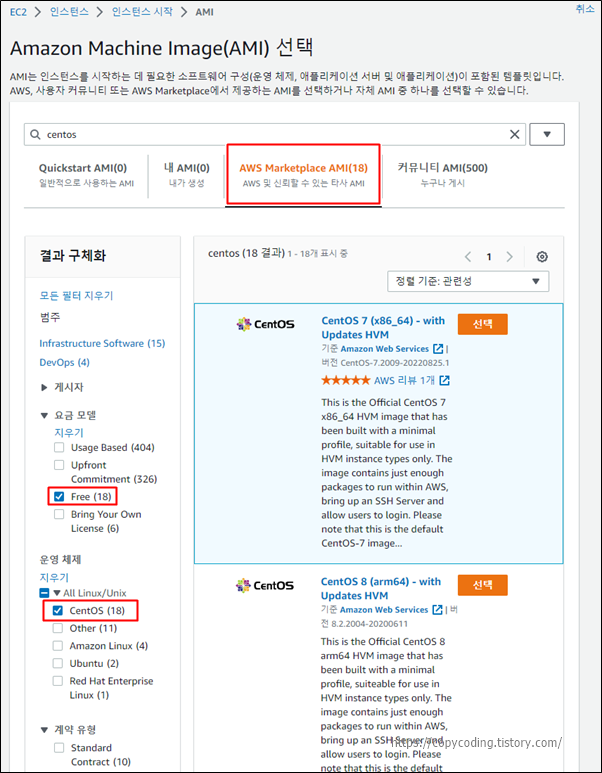602x773 pixels.
Task: Open the table settings gear icon
Action: coord(542,257)
